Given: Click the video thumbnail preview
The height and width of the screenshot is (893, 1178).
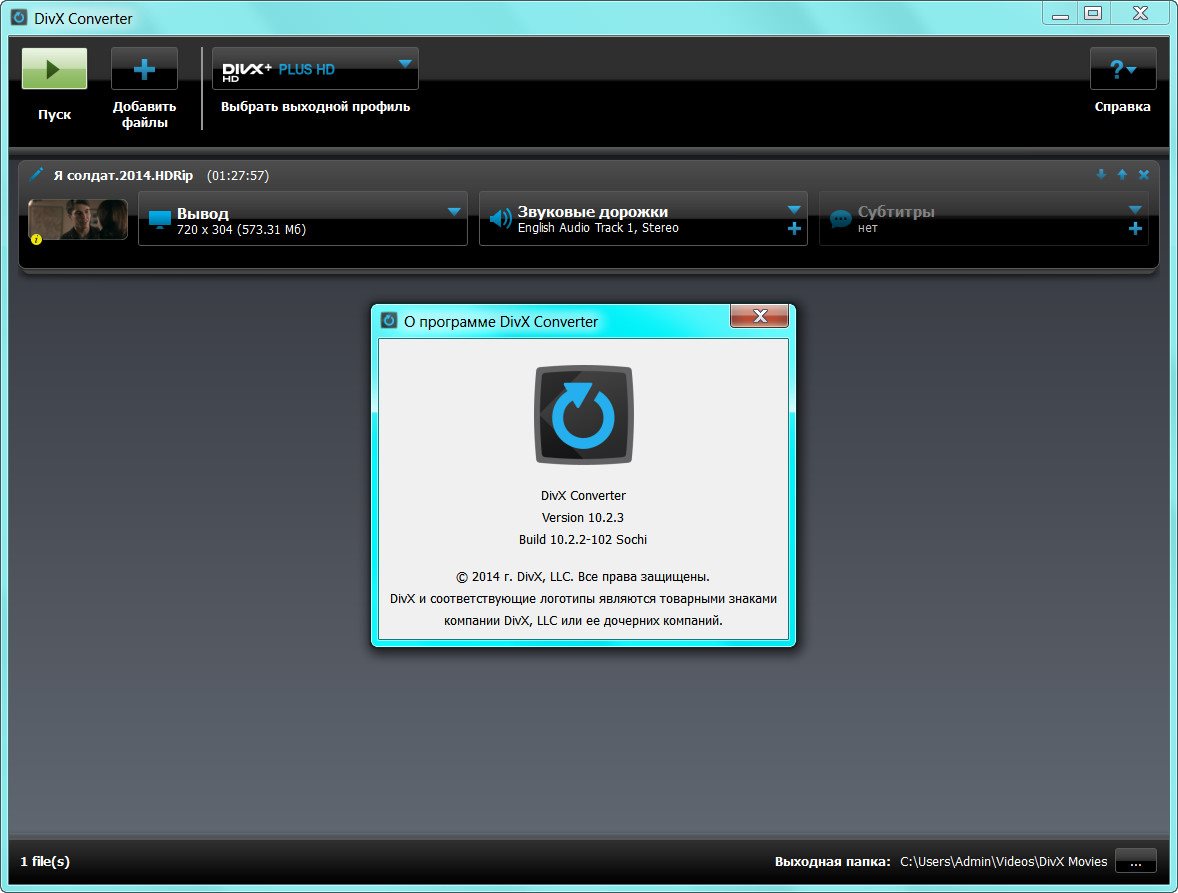Looking at the screenshot, I should click(78, 219).
